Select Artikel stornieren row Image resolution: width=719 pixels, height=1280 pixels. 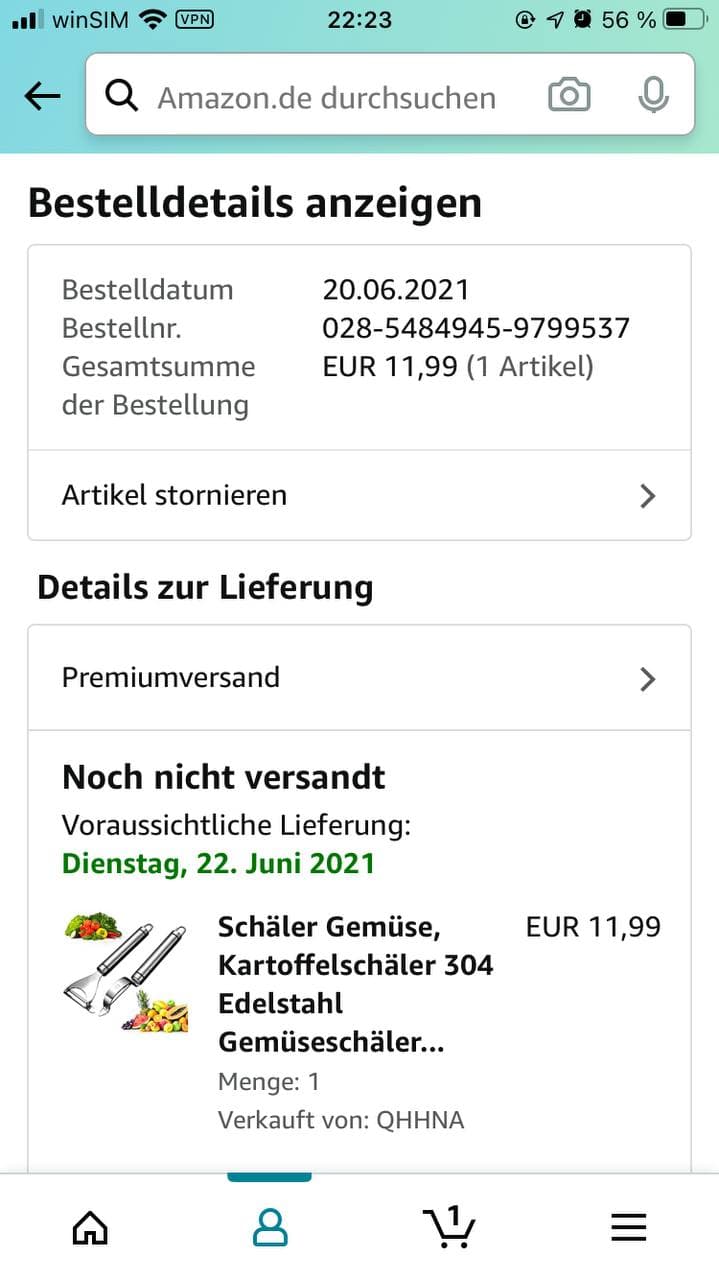[359, 495]
